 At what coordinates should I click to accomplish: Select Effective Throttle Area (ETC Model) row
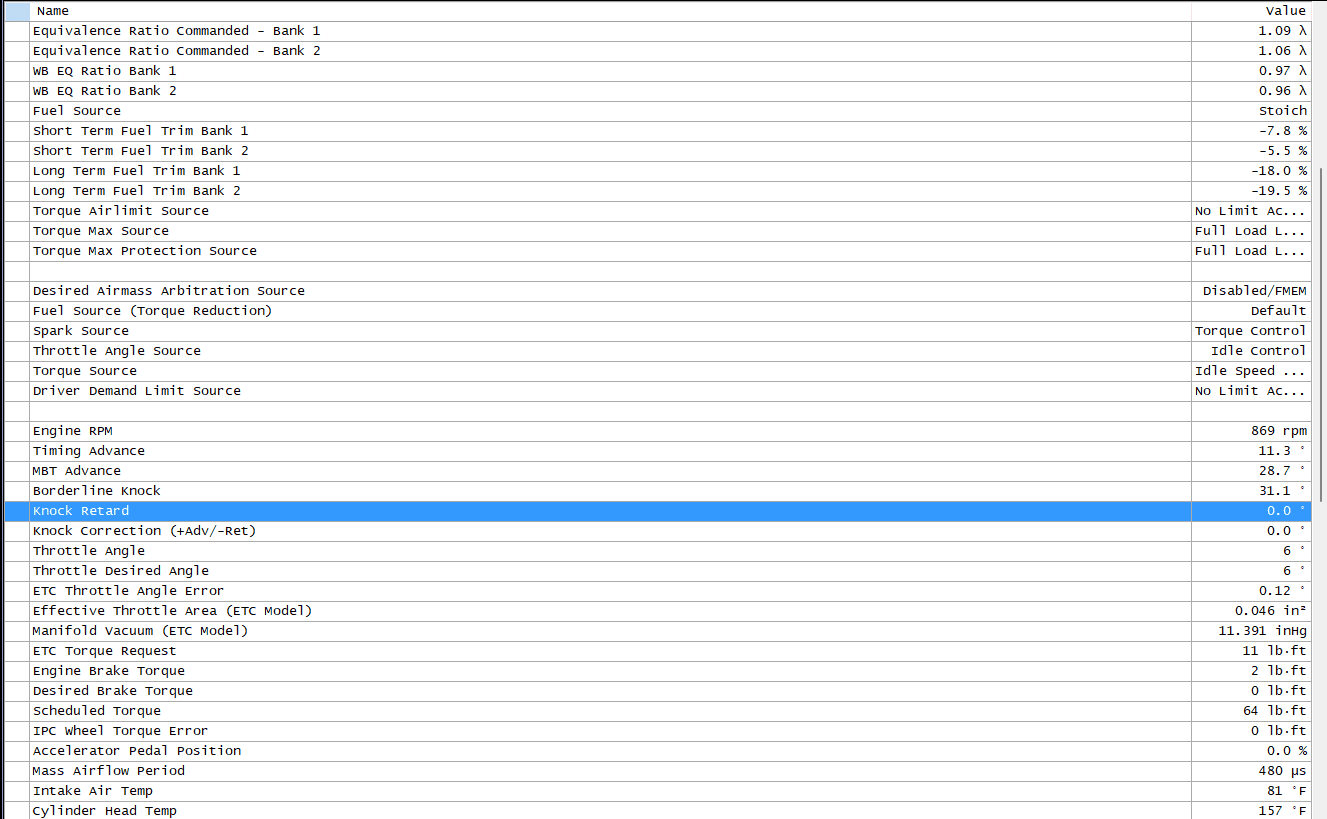[x=658, y=611]
